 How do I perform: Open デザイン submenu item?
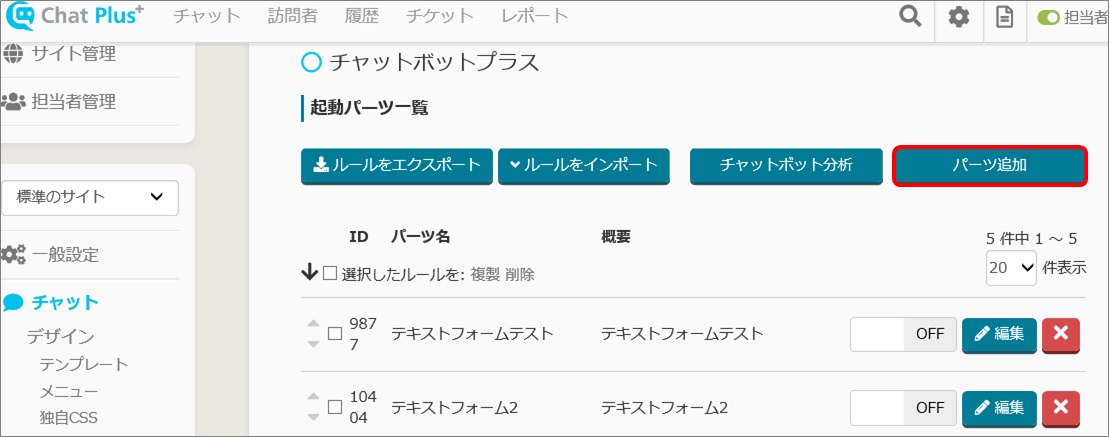click(61, 337)
